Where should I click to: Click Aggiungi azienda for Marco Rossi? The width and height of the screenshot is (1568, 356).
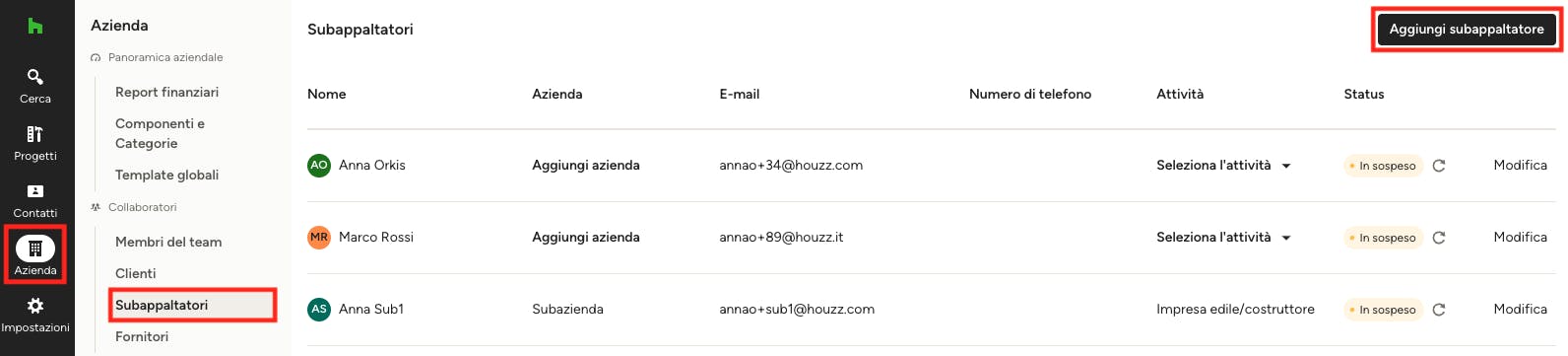pos(586,238)
